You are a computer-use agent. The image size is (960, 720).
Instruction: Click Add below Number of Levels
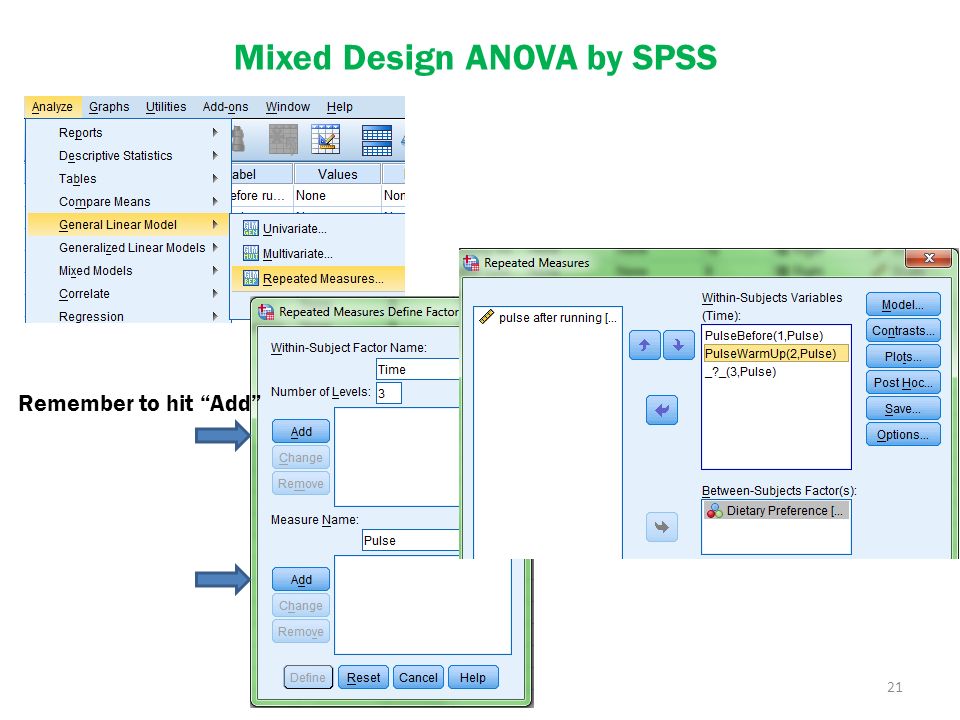pos(301,432)
